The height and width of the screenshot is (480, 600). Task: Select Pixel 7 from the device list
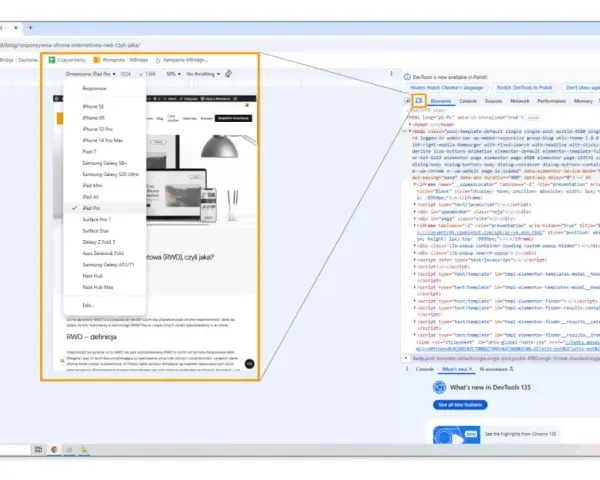point(104,152)
